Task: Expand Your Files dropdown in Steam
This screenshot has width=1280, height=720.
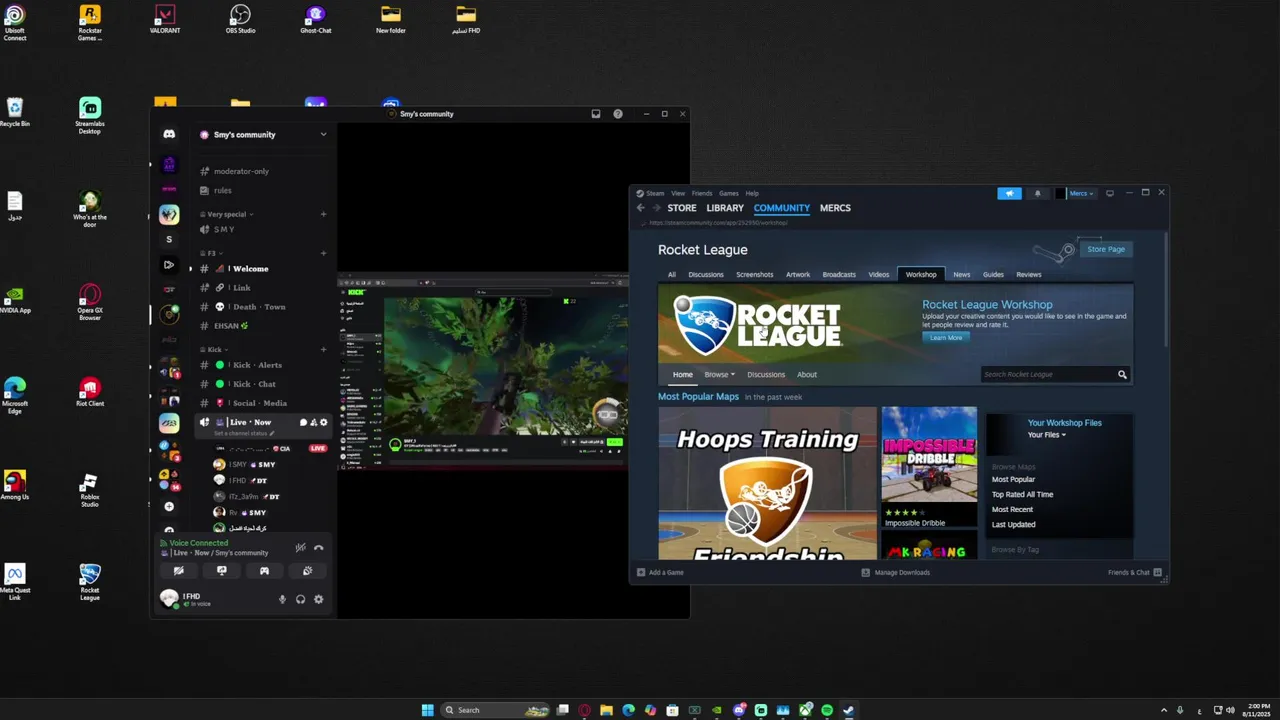Action: tap(1046, 435)
